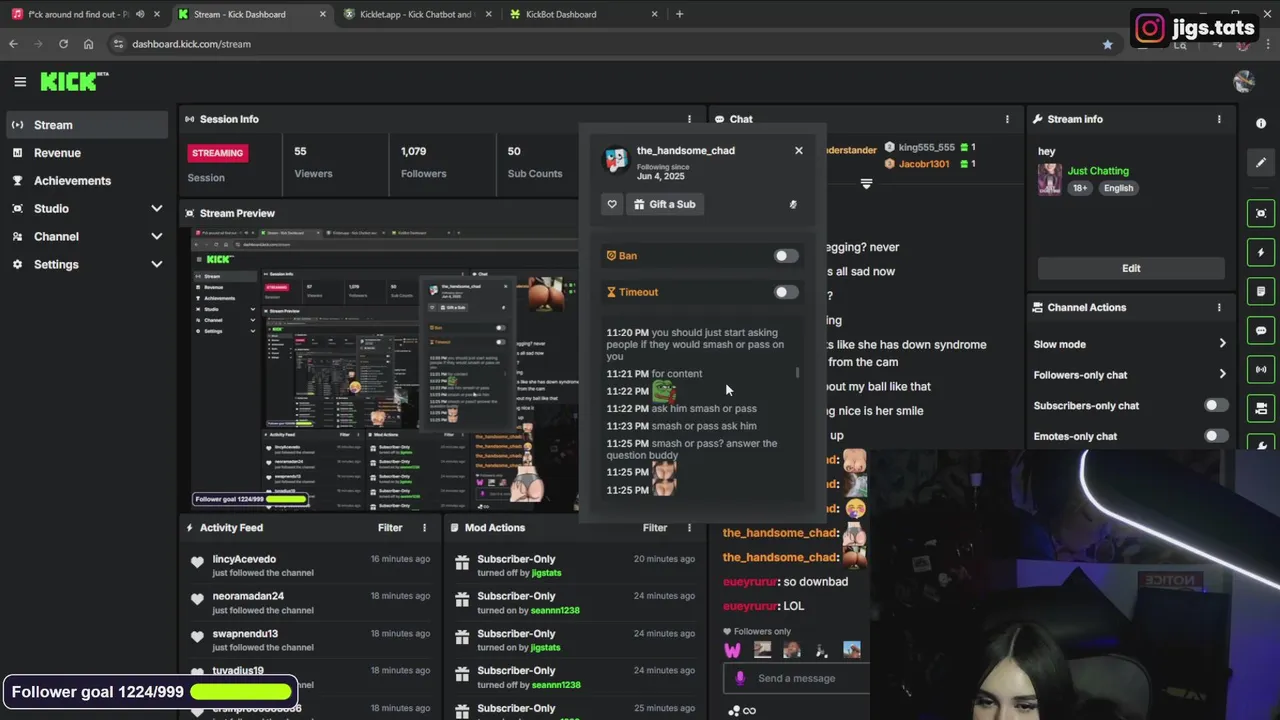Screen dimensions: 1280x720
Task: Click neoramadan24 in Activity Feed
Action: pyautogui.click(x=248, y=596)
